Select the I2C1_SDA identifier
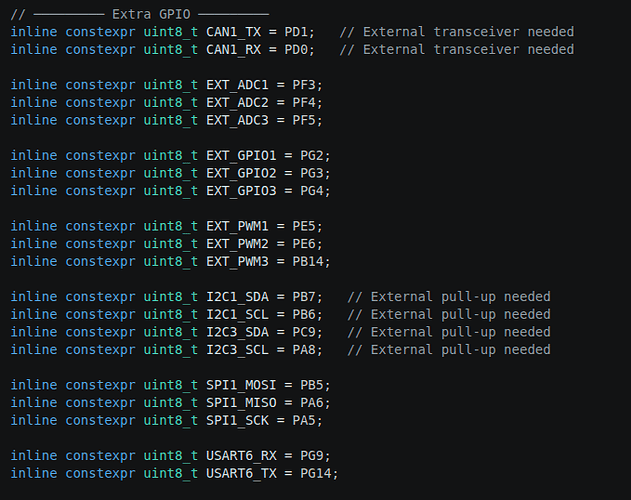631x500 pixels. pos(237,297)
